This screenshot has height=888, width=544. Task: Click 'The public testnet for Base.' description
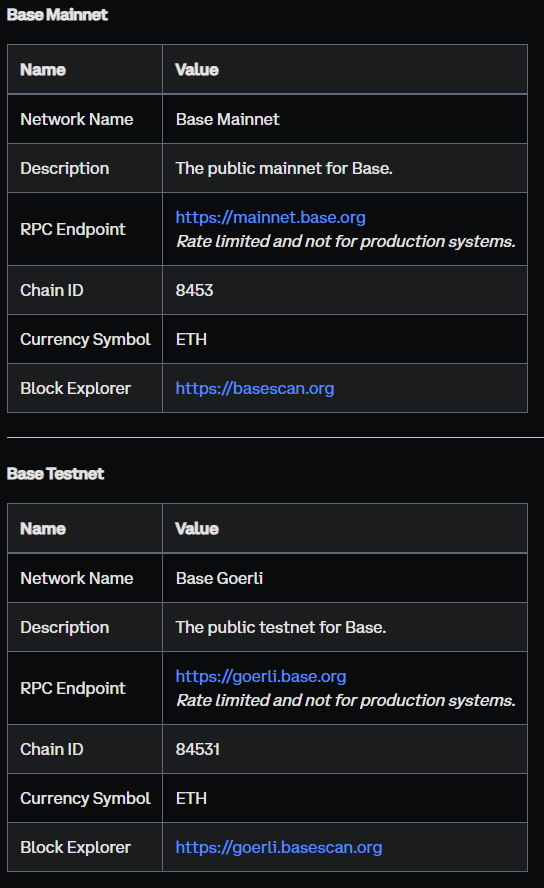(281, 627)
